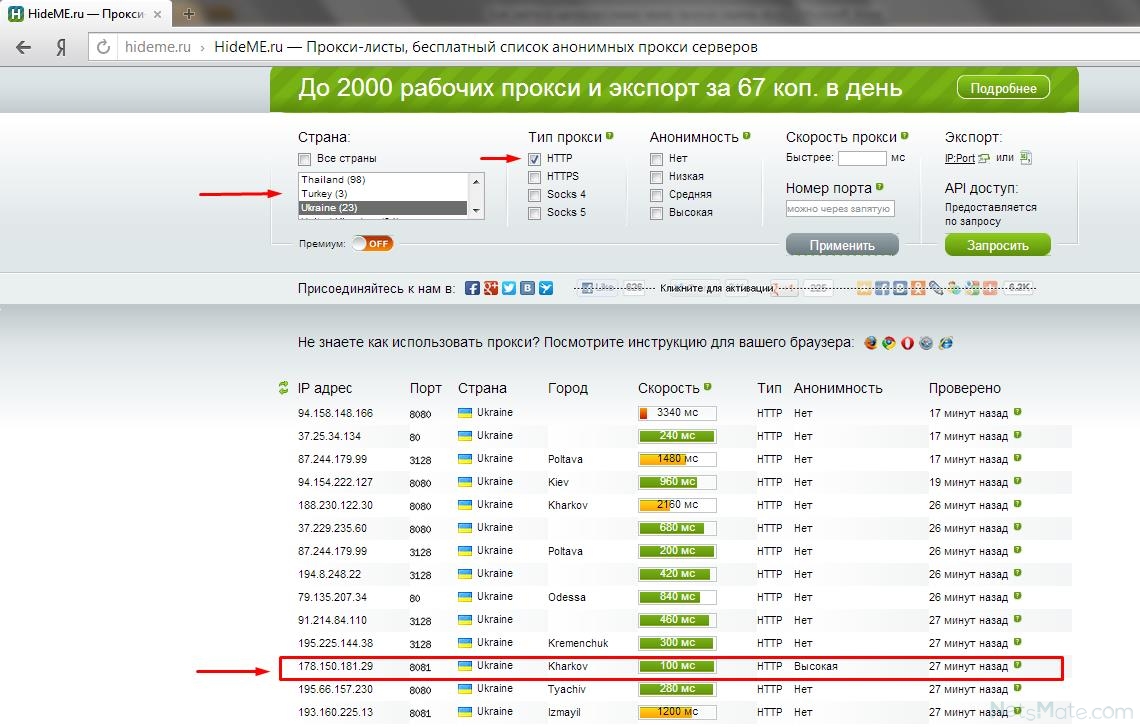Check the 'Нет' anonymity checkbox
The image size is (1140, 727).
(x=657, y=158)
